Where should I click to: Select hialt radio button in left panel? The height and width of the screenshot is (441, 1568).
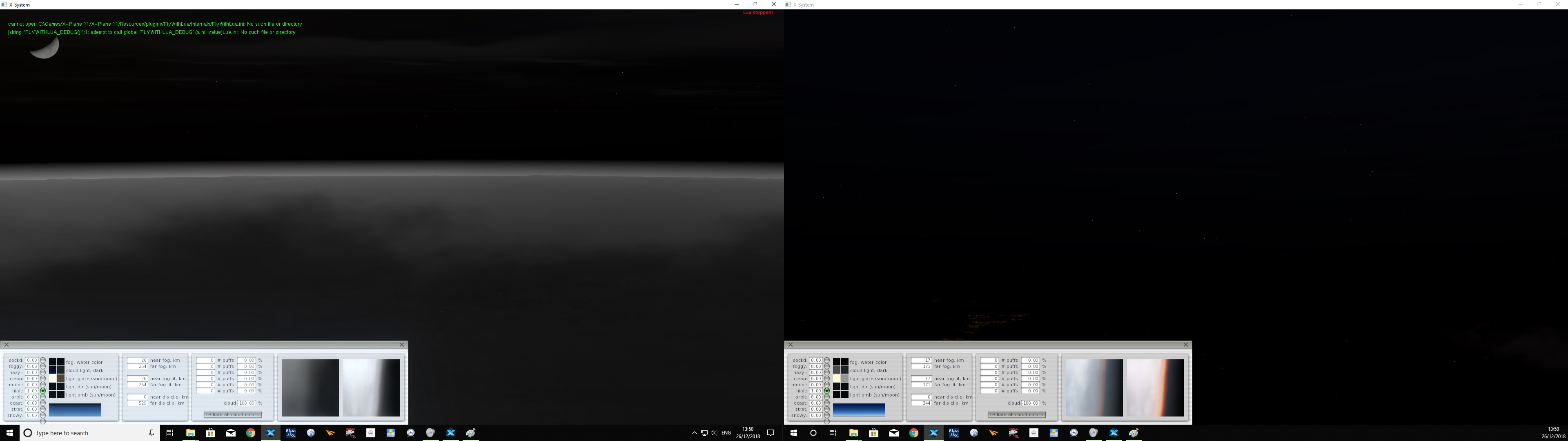click(x=42, y=390)
